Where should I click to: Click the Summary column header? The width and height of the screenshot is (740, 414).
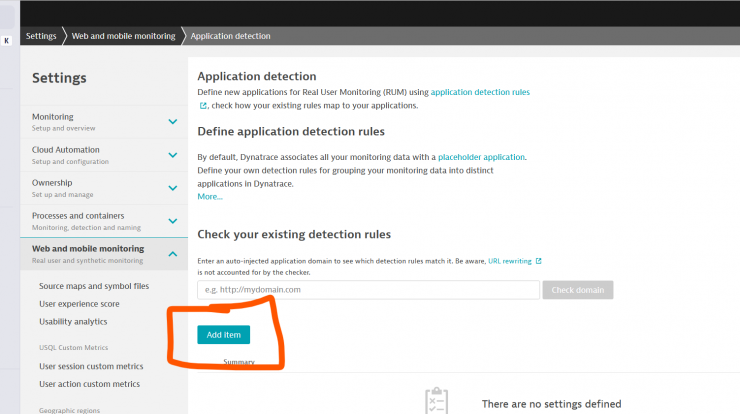[239, 362]
